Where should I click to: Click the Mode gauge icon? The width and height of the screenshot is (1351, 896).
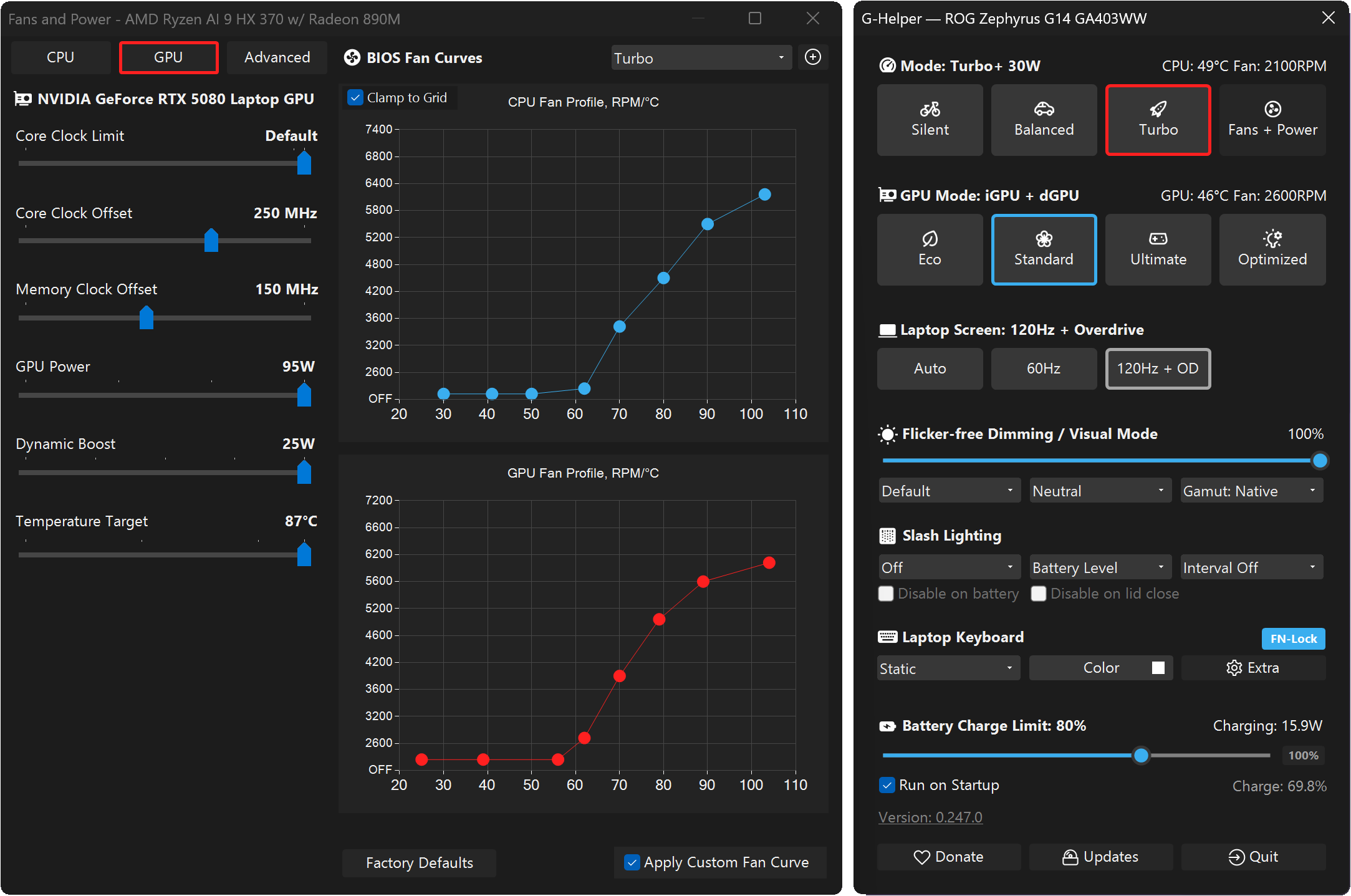point(887,65)
